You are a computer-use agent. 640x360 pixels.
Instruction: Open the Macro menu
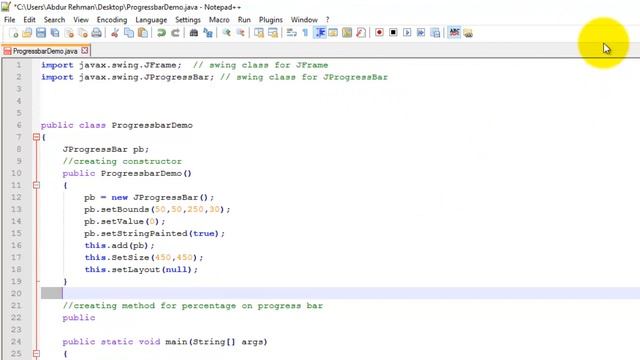click(x=219, y=20)
